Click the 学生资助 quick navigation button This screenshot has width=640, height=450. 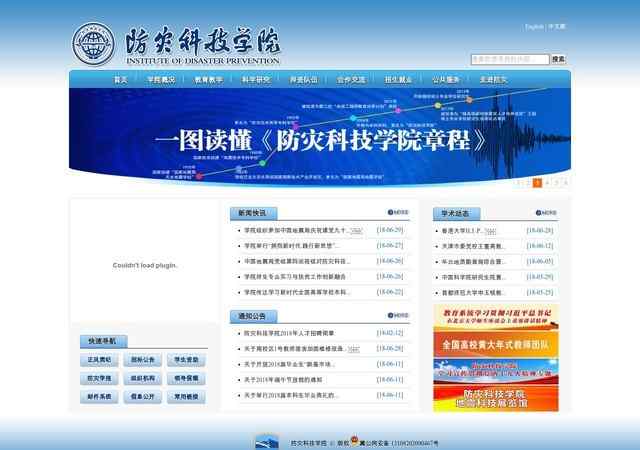186,360
